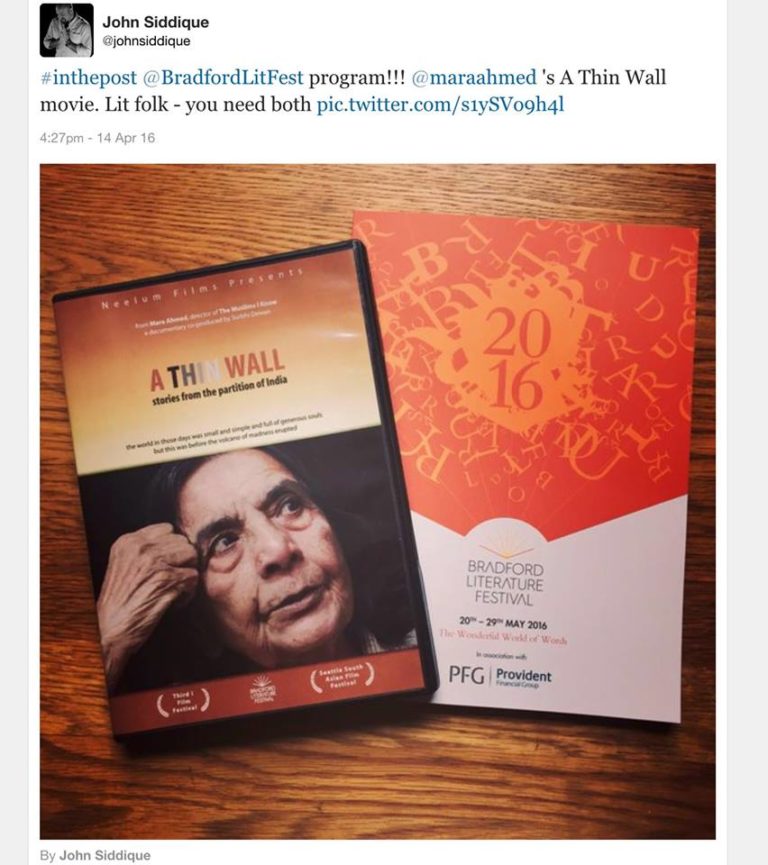Click the Seattle South Asian Film Festival laurel
The width and height of the screenshot is (768, 865).
(342, 677)
